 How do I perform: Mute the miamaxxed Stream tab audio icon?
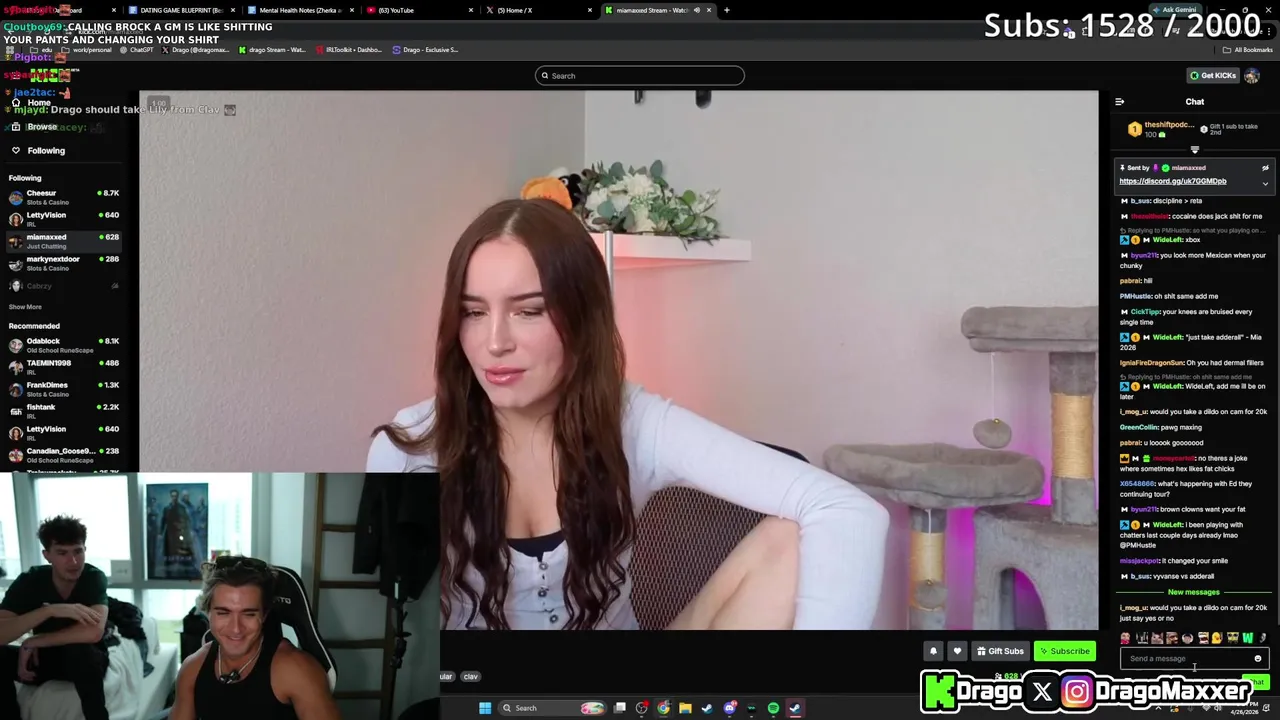(x=697, y=10)
